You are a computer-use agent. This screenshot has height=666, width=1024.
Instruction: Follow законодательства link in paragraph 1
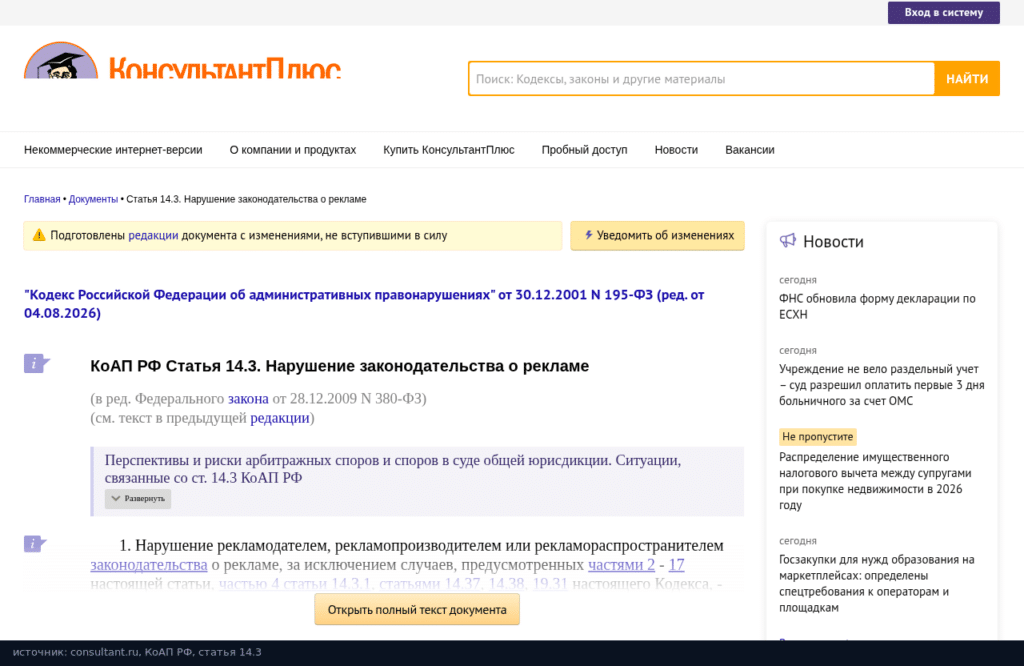[x=149, y=565]
